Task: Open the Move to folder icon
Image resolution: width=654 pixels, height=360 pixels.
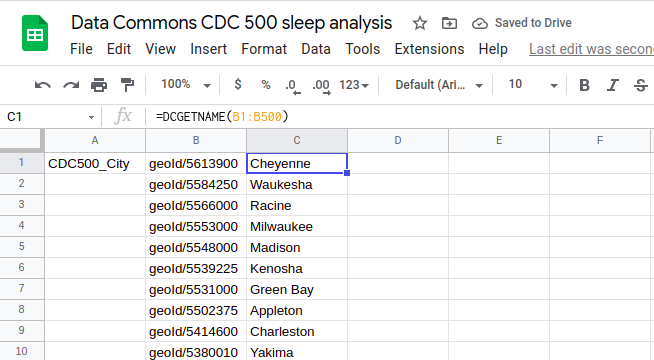Action: (449, 23)
